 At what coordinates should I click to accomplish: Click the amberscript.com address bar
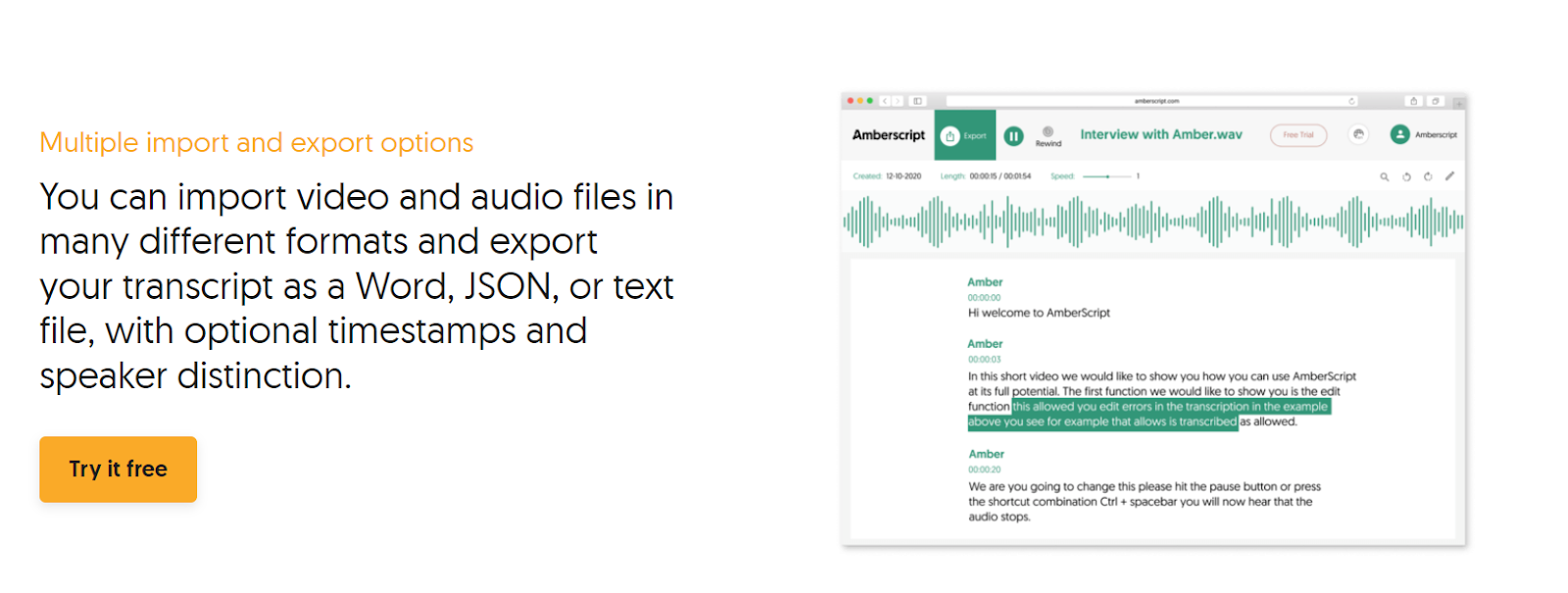pos(1152,101)
